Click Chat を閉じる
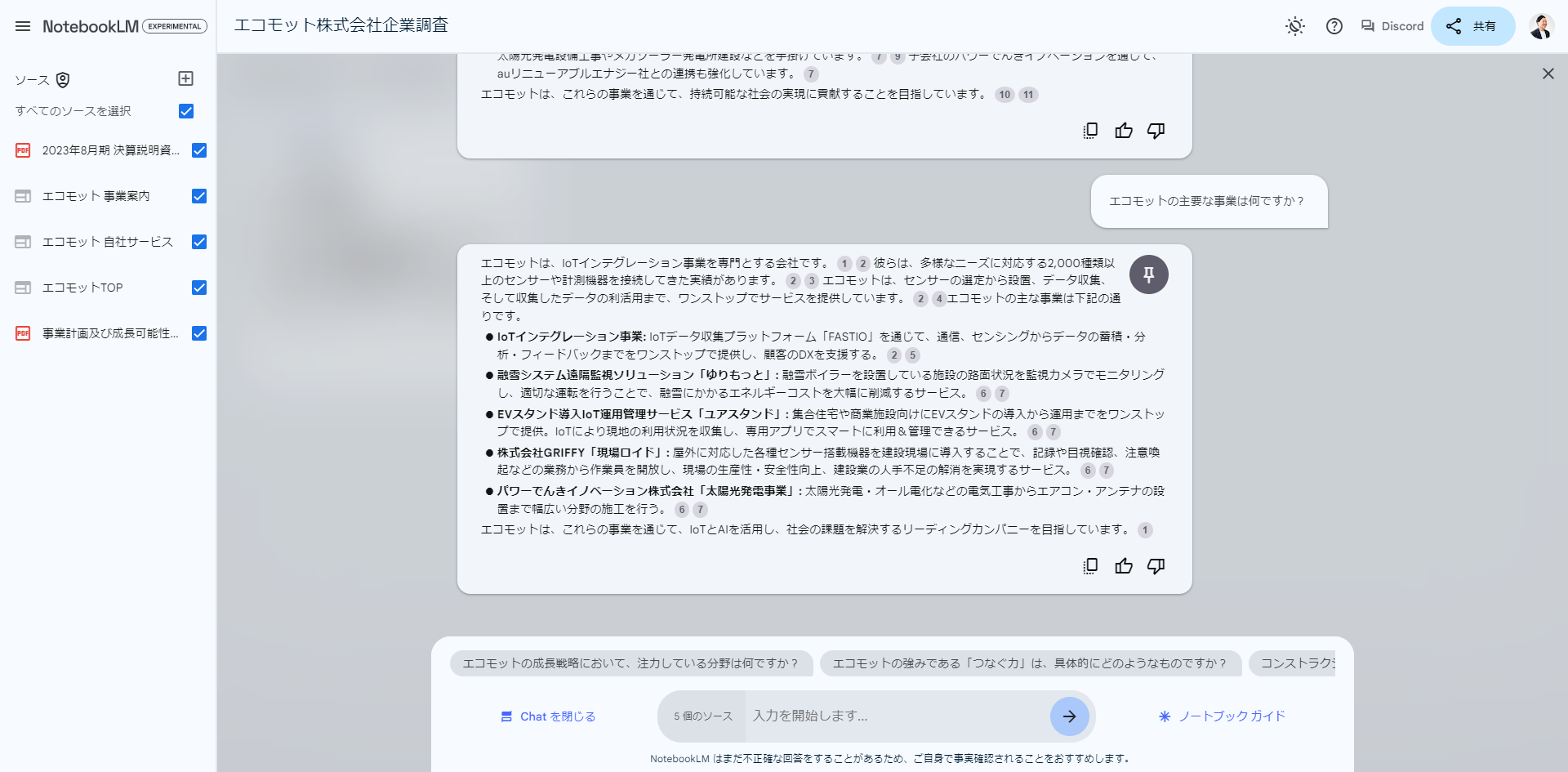 tap(548, 716)
